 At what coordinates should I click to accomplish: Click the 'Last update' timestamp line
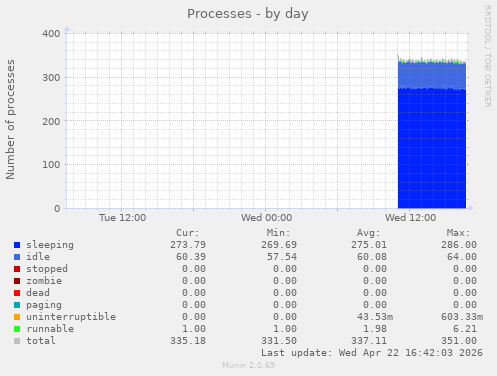[x=372, y=353]
